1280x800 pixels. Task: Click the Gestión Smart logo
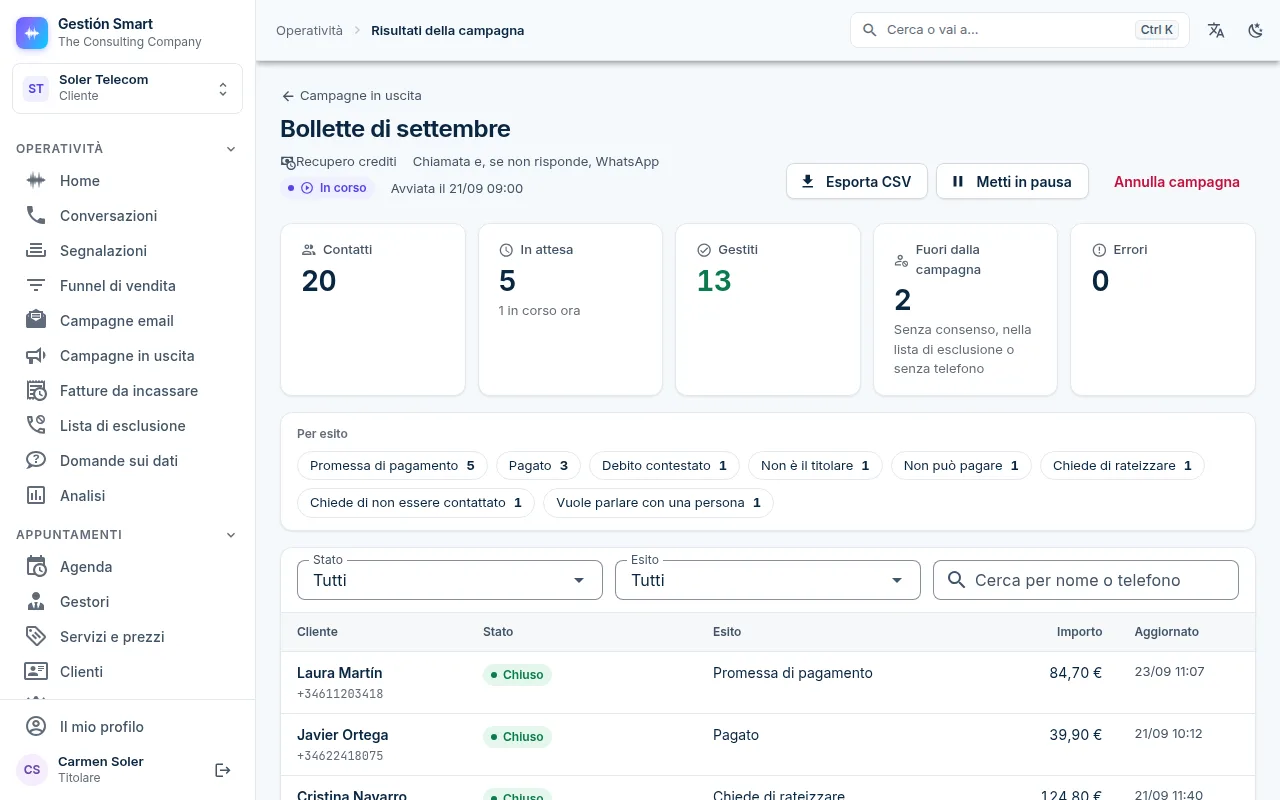tap(32, 33)
